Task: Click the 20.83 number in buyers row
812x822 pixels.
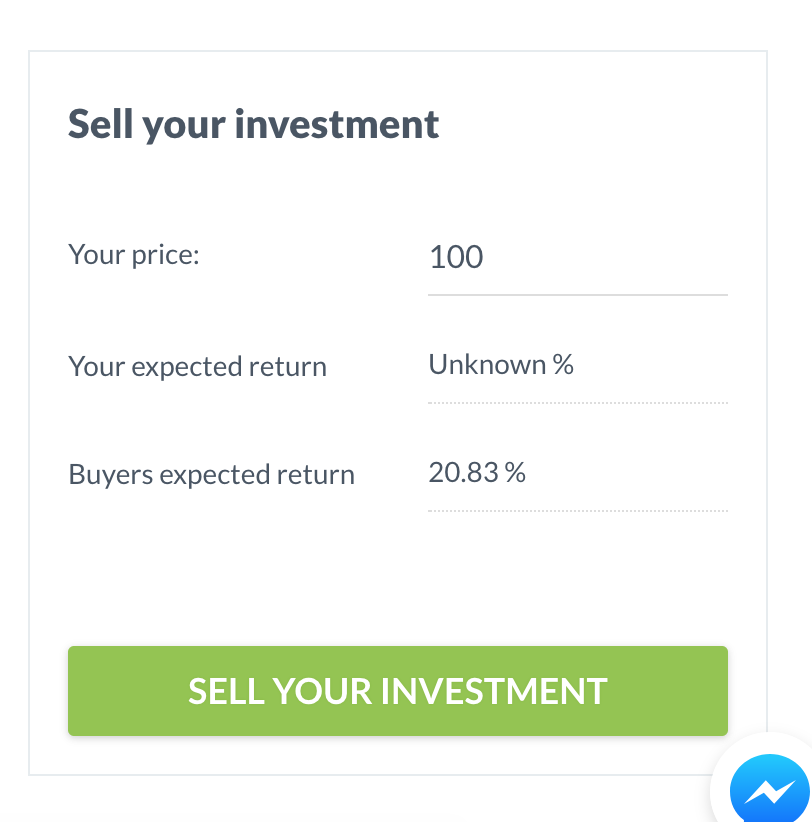Action: 463,472
